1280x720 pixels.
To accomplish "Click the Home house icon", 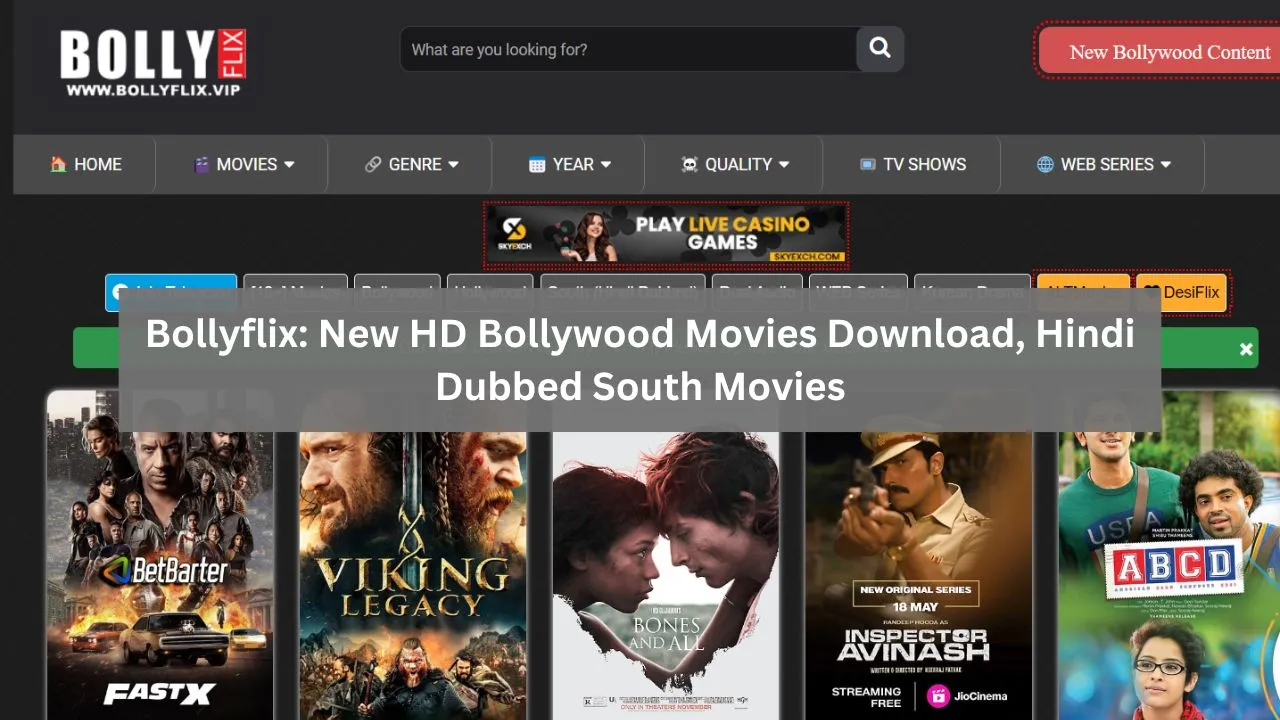I will pos(59,164).
